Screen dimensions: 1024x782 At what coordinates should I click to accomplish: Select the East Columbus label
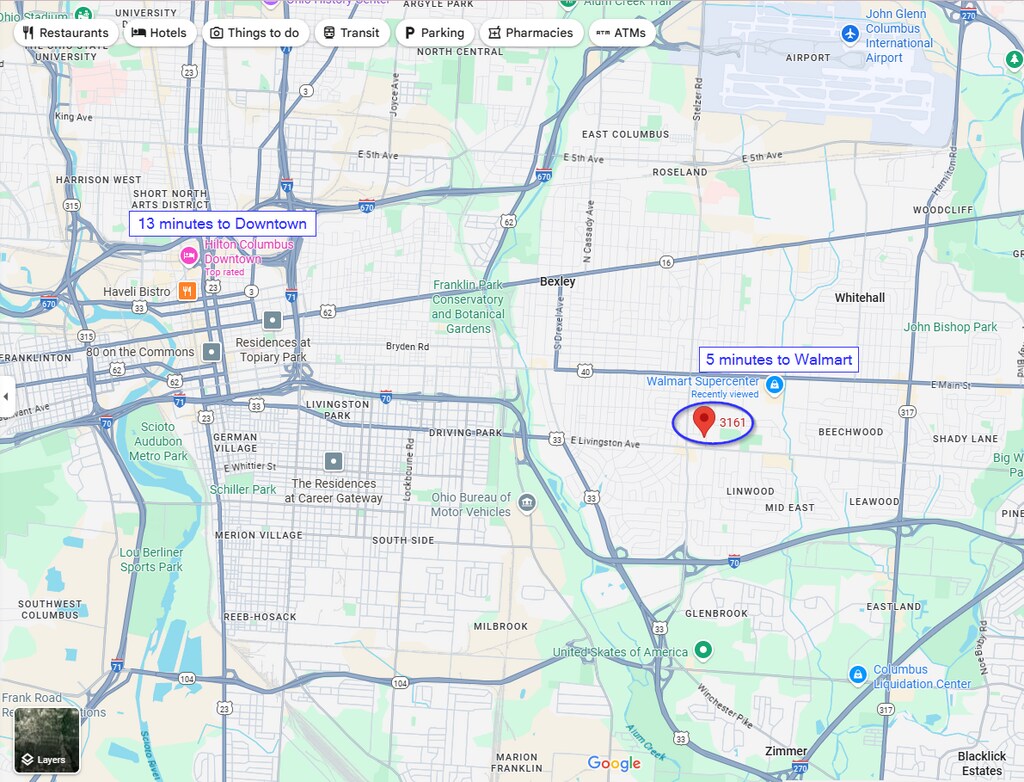(626, 134)
